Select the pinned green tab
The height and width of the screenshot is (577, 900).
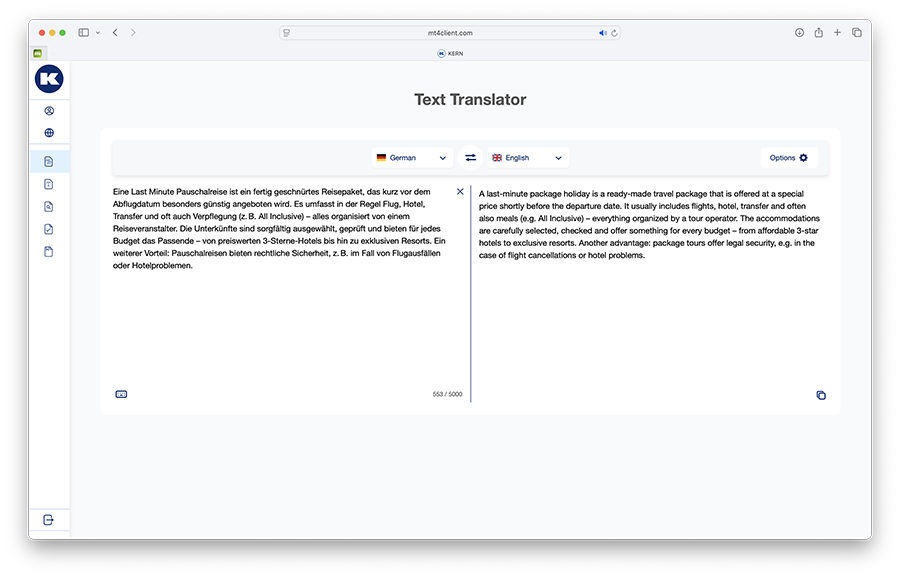[38, 53]
